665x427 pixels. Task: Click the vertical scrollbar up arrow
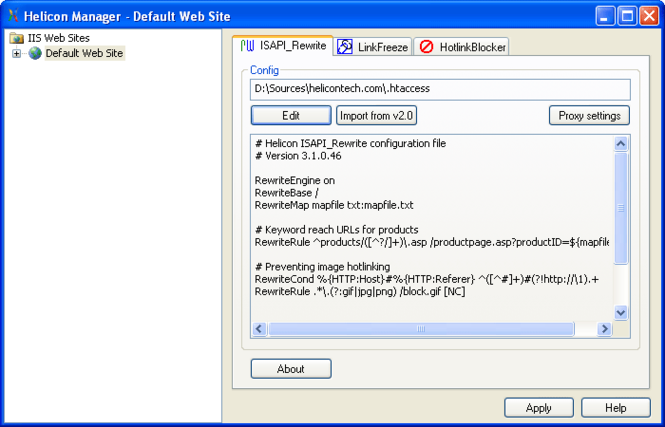[x=620, y=144]
